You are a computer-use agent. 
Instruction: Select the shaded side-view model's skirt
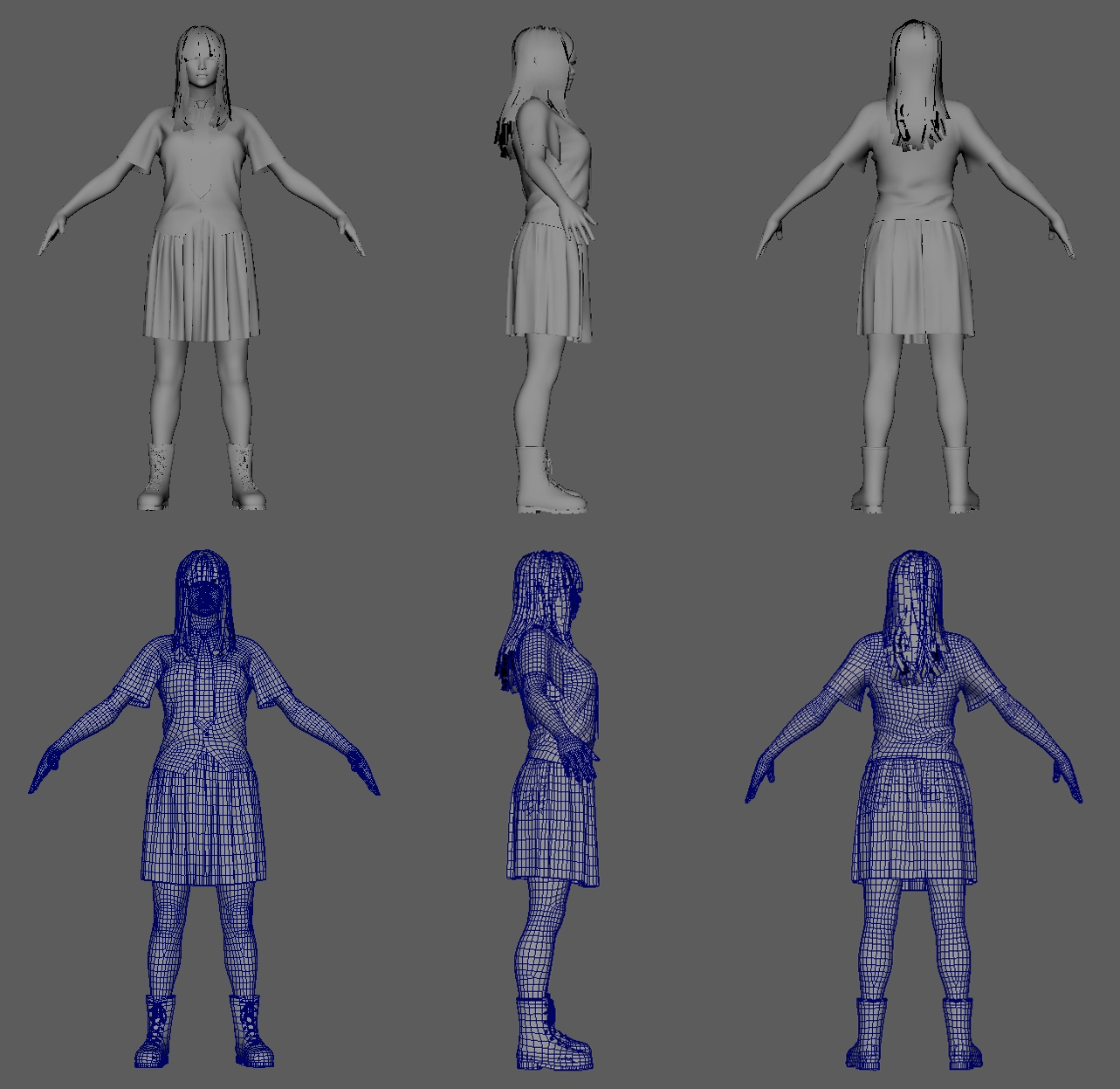pos(548,279)
